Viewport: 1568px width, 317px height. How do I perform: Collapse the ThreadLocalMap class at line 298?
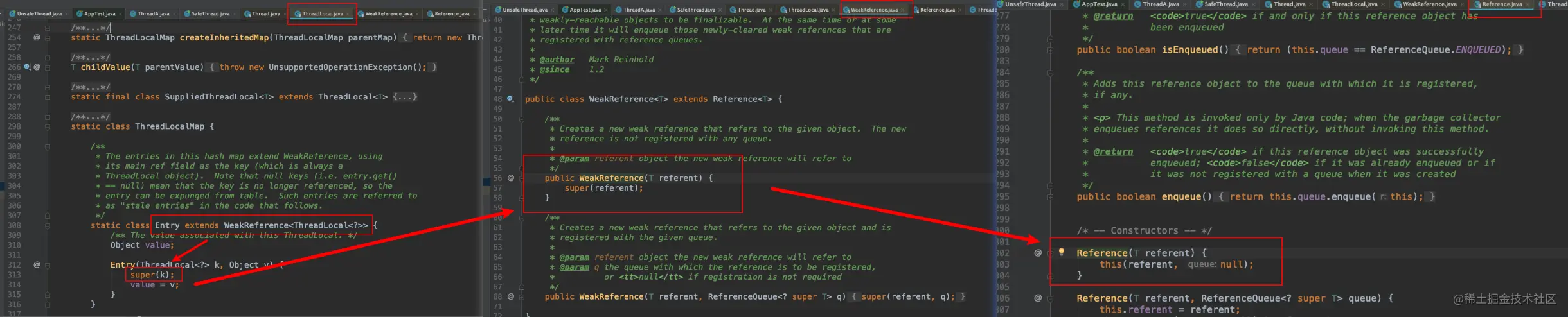coord(48,126)
